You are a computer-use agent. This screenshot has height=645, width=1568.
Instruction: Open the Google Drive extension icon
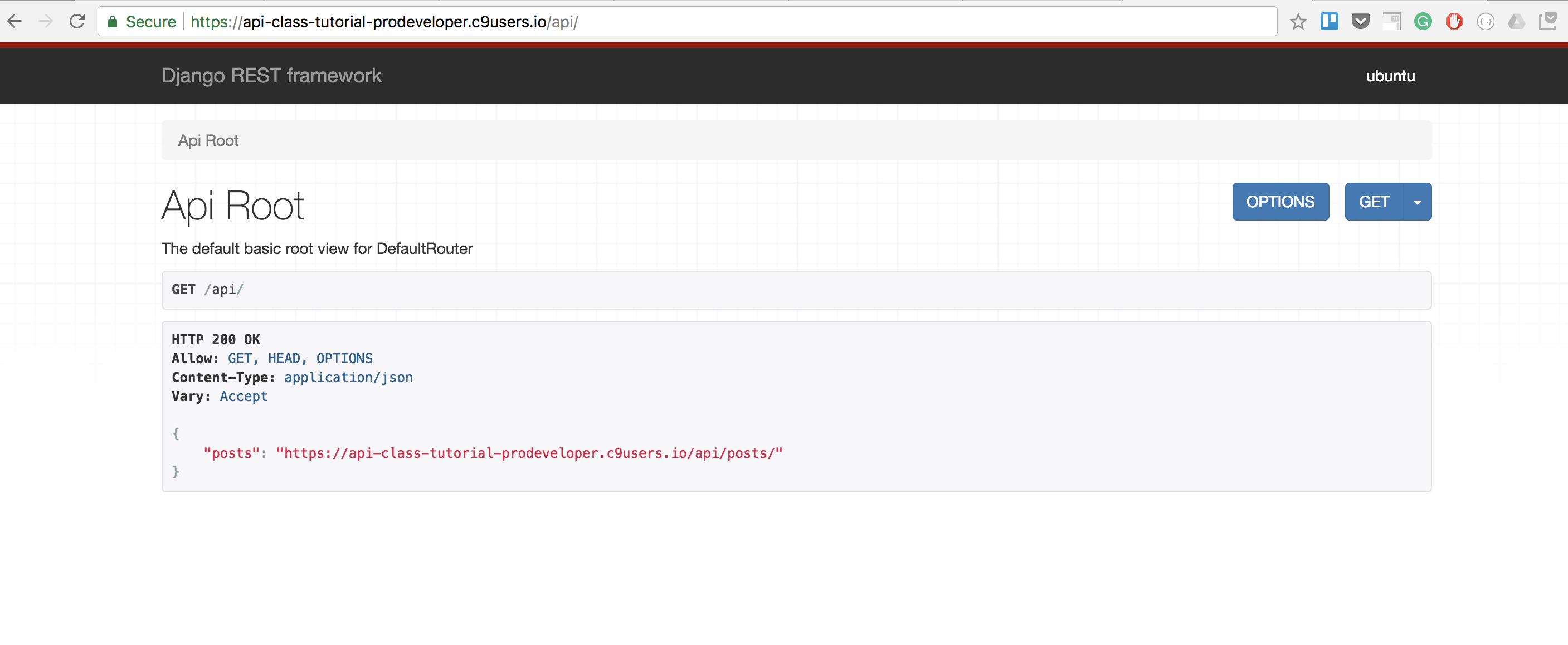coord(1516,22)
